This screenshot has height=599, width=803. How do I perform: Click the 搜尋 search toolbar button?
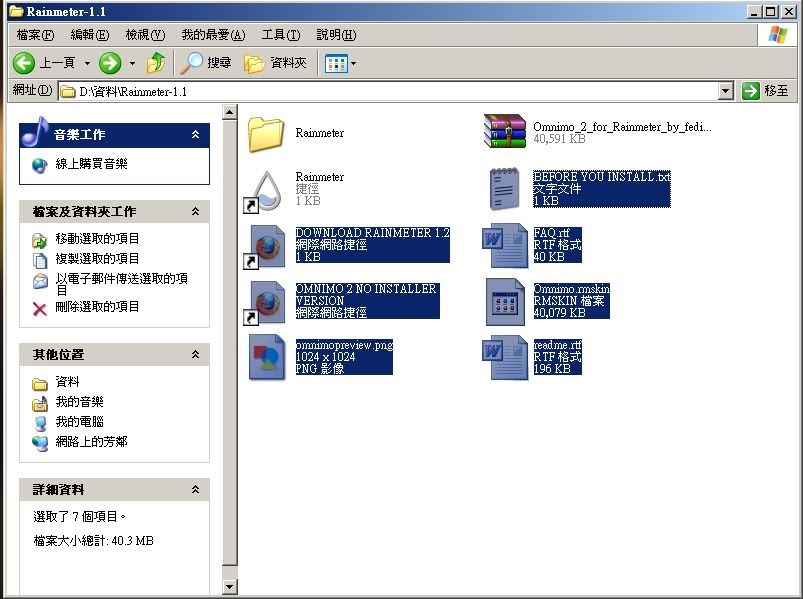[206, 63]
